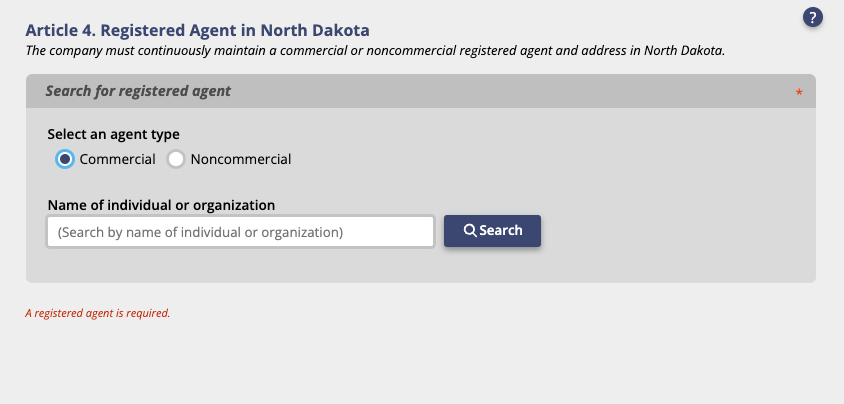844x404 pixels.
Task: Select the Commercial radio button
Action: pyautogui.click(x=65, y=159)
